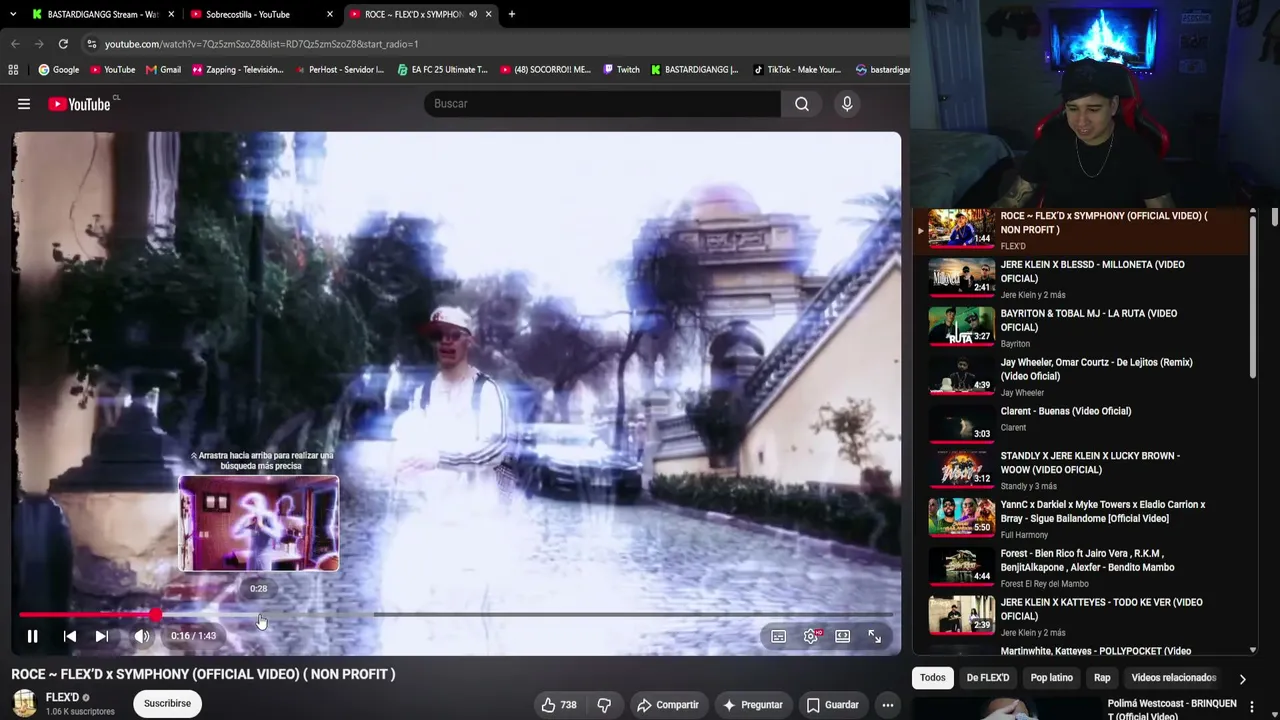Select the Todos filter chip
Screen dimensions: 1280x720
tap(933, 678)
